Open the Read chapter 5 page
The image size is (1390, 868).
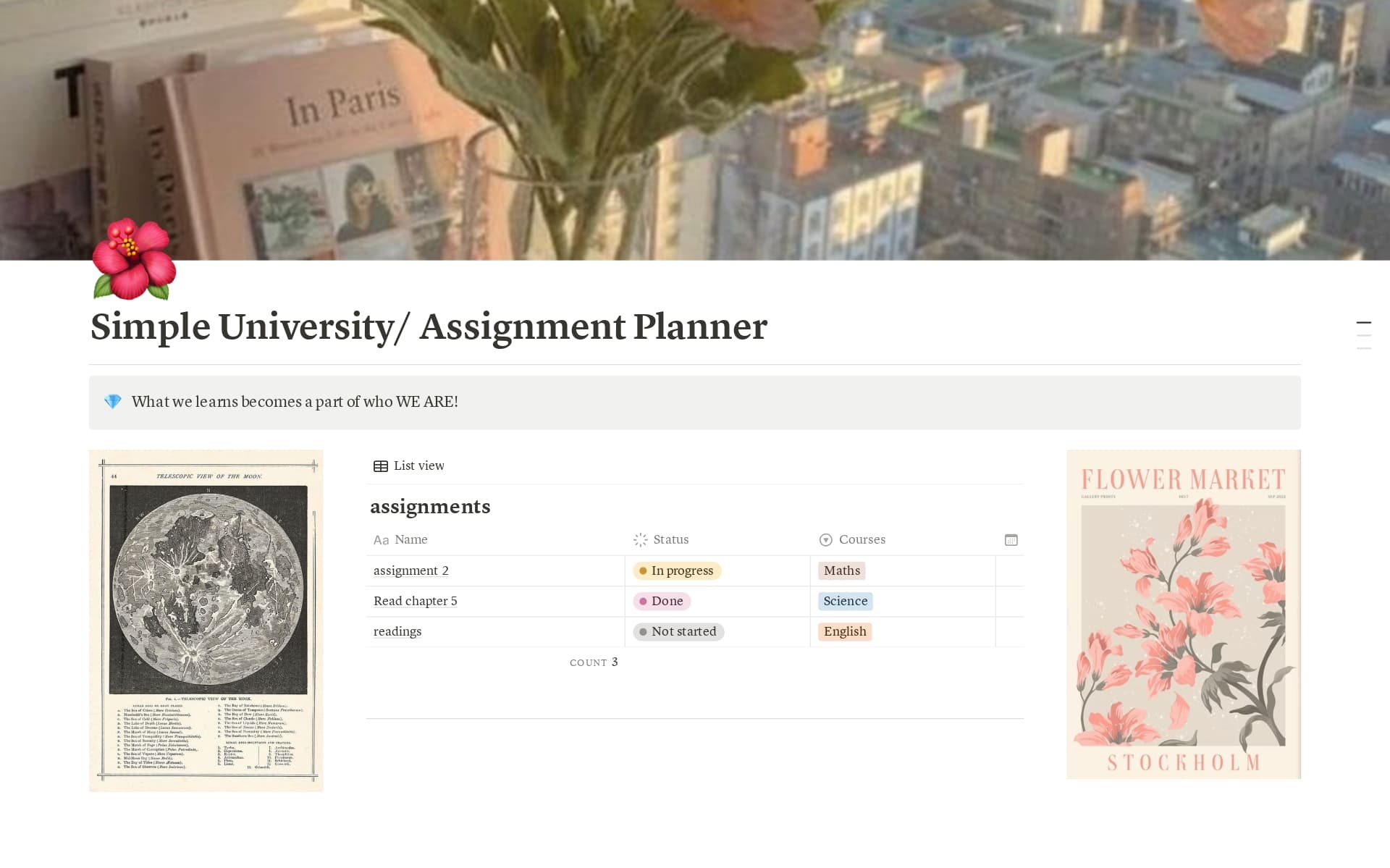click(x=415, y=601)
